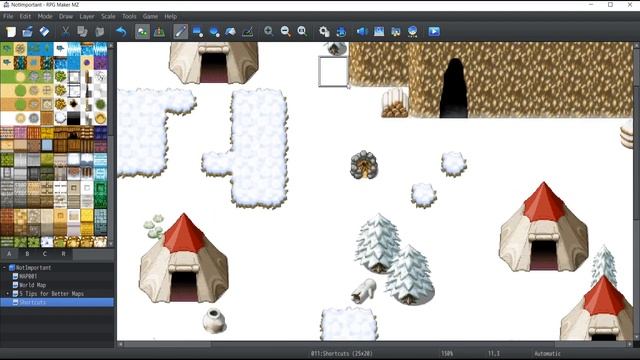Reset zoom to actual size
Image resolution: width=640 pixels, height=360 pixels.
pos(302,31)
